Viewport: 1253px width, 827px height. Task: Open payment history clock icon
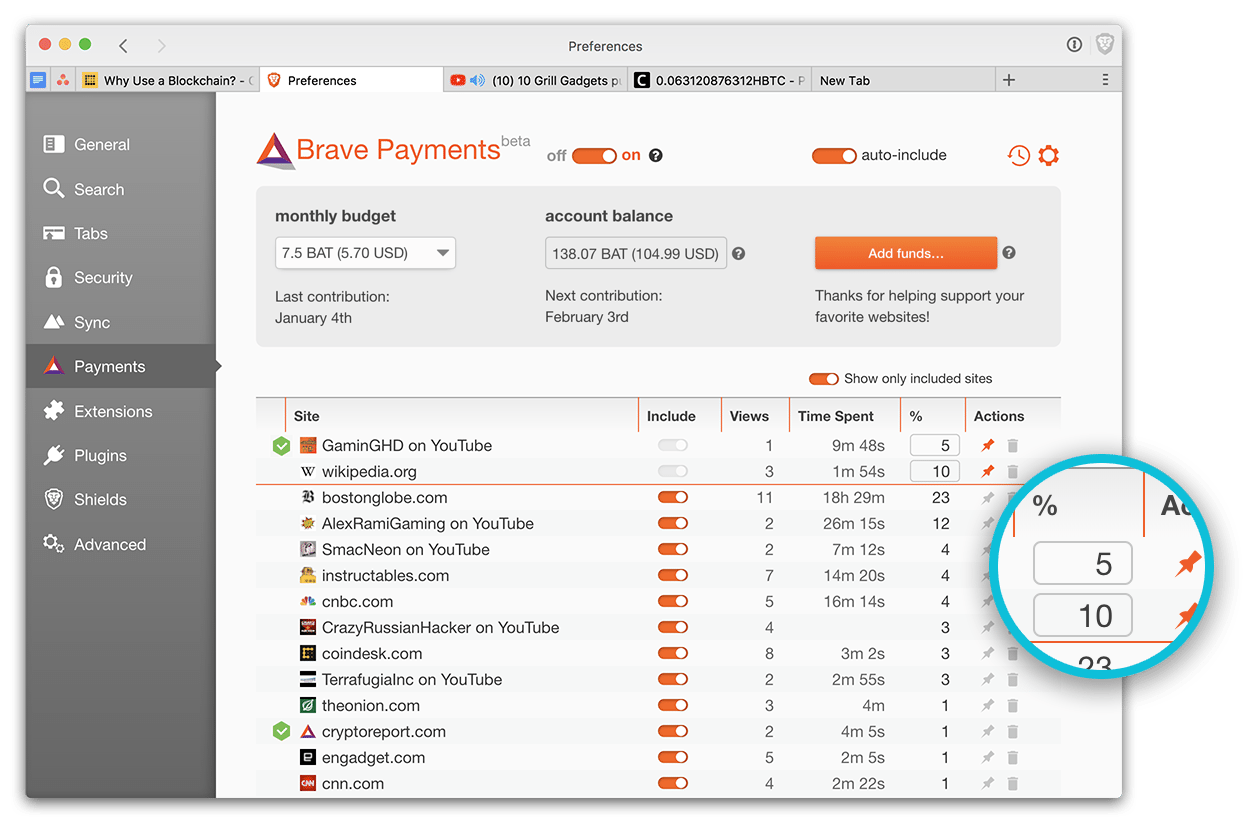tap(1019, 155)
